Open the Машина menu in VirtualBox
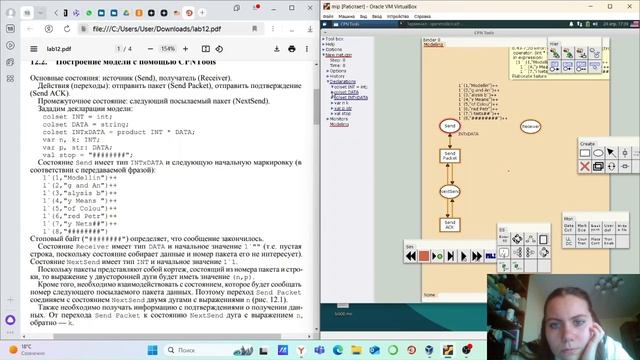The image size is (640, 360). point(347,17)
